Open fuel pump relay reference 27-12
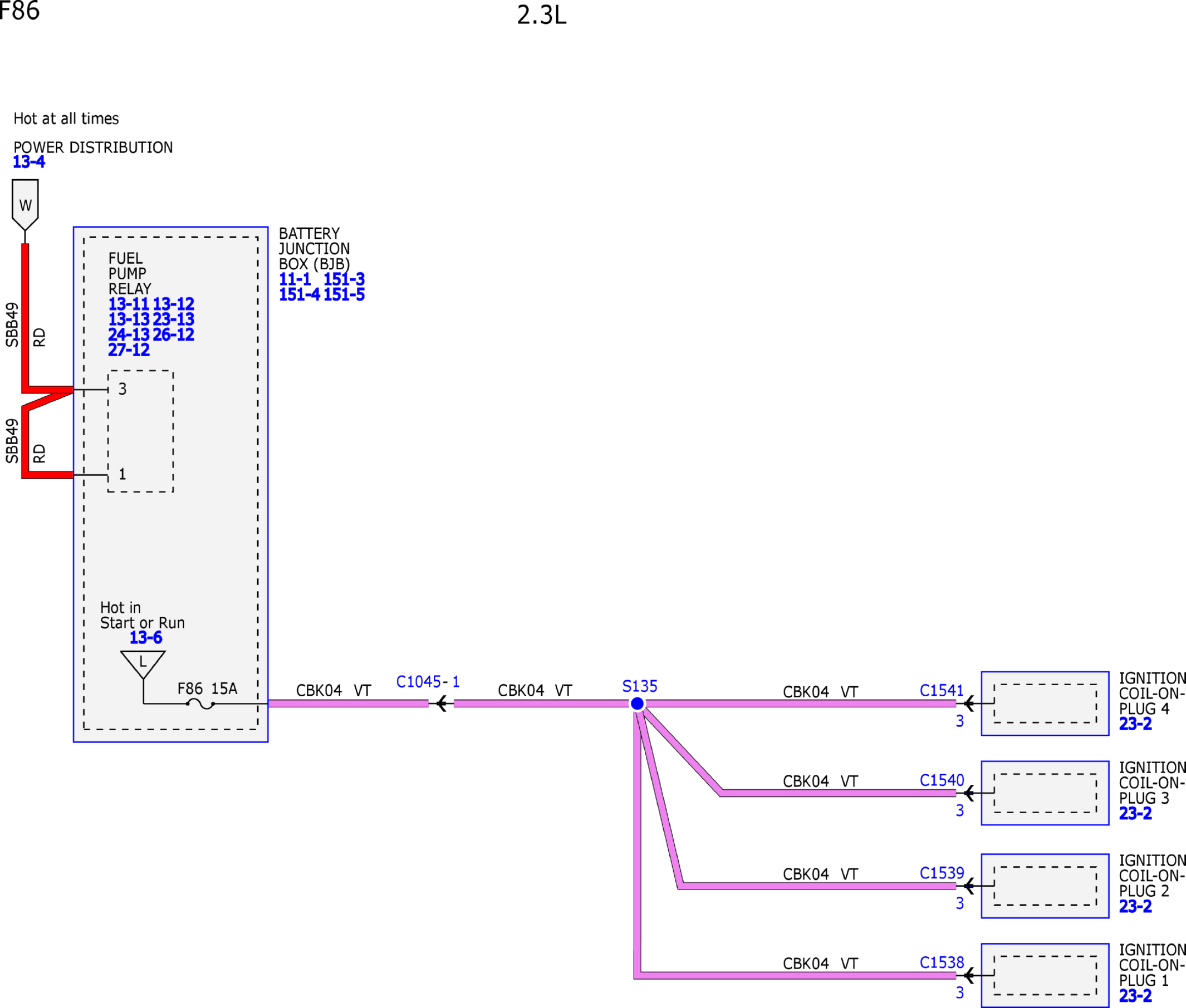 click(129, 350)
